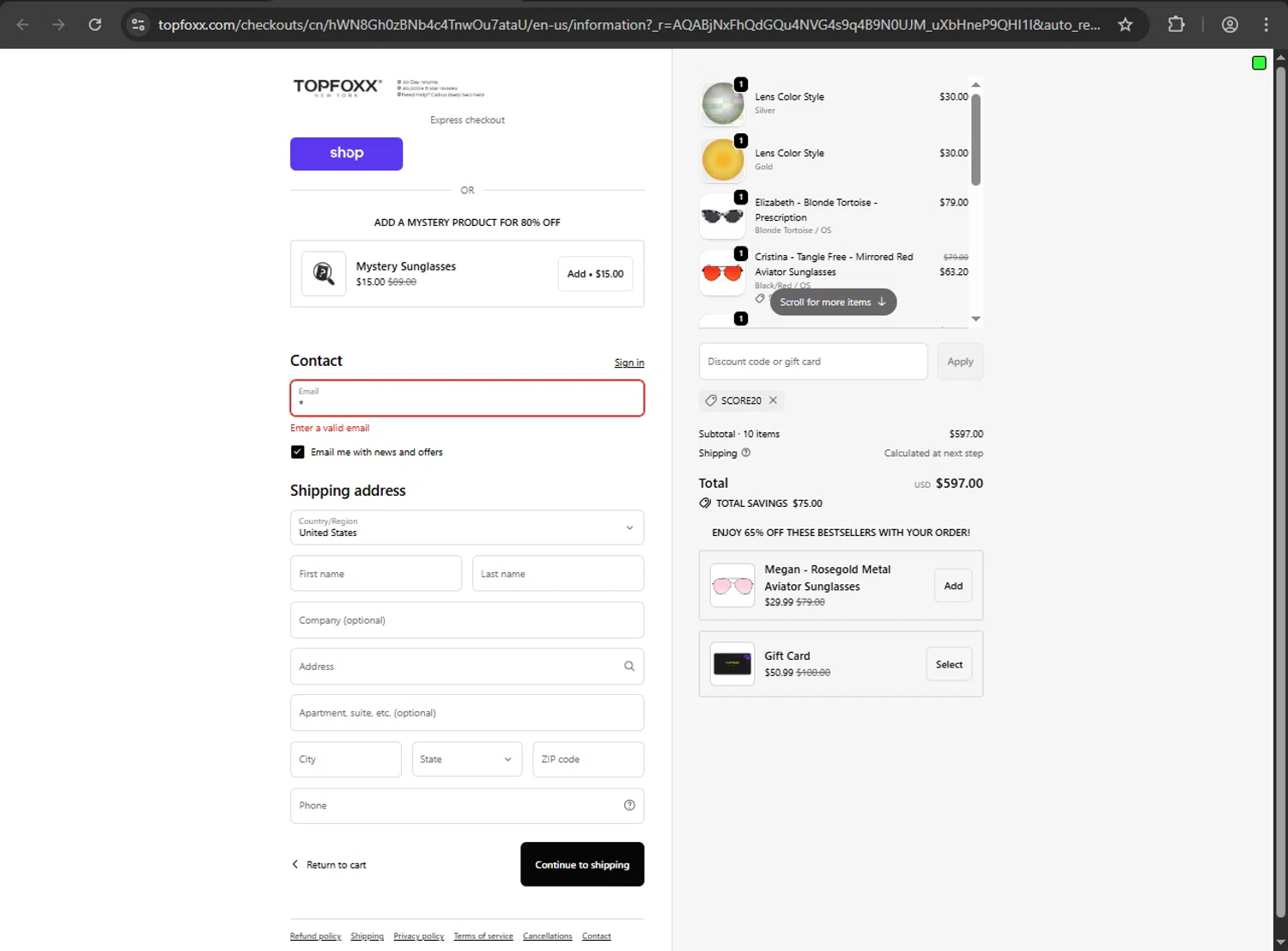This screenshot has height=951, width=1288.
Task: Click Return to cart link
Action: click(329, 865)
